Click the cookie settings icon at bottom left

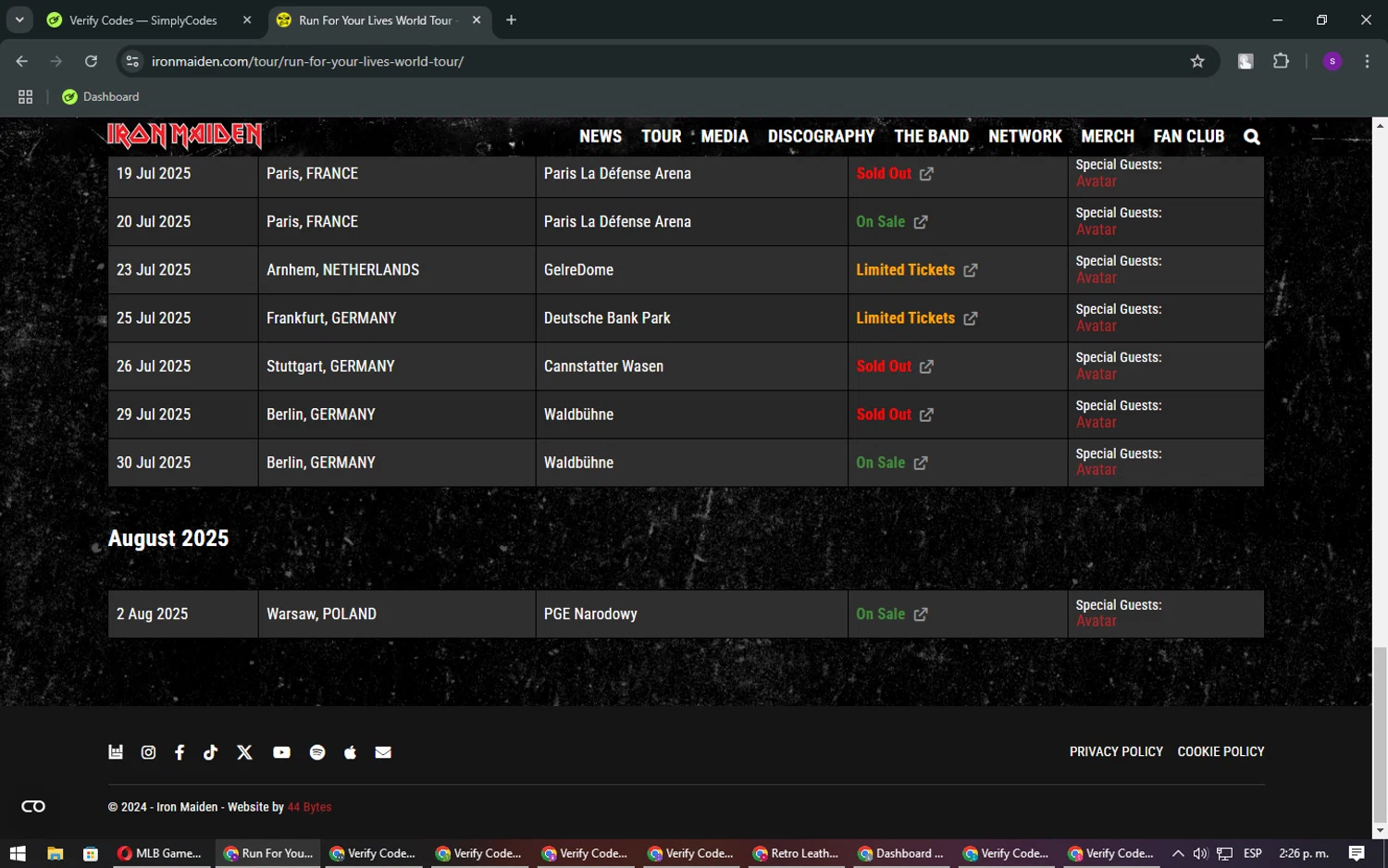click(x=33, y=807)
